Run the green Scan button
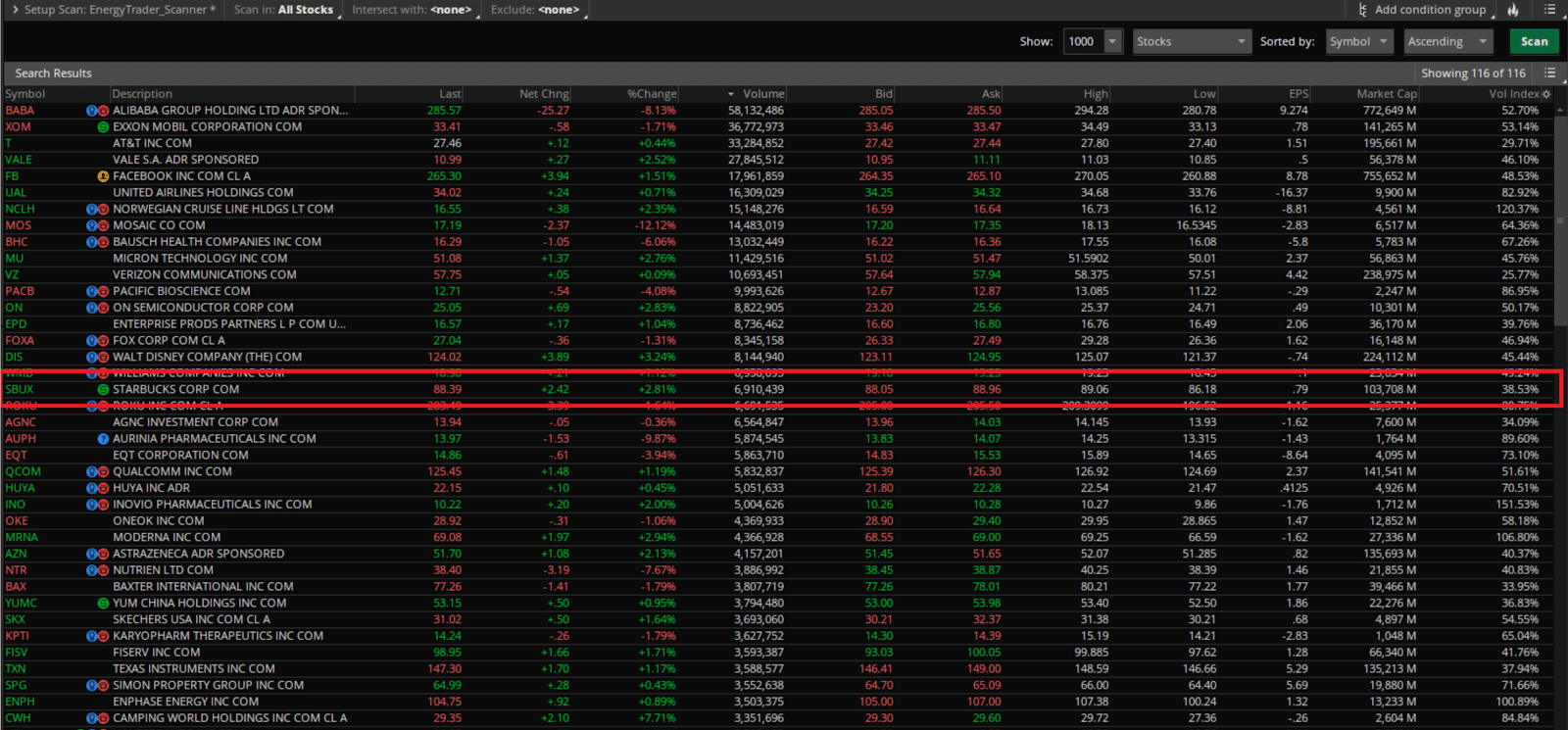 pyautogui.click(x=1534, y=41)
